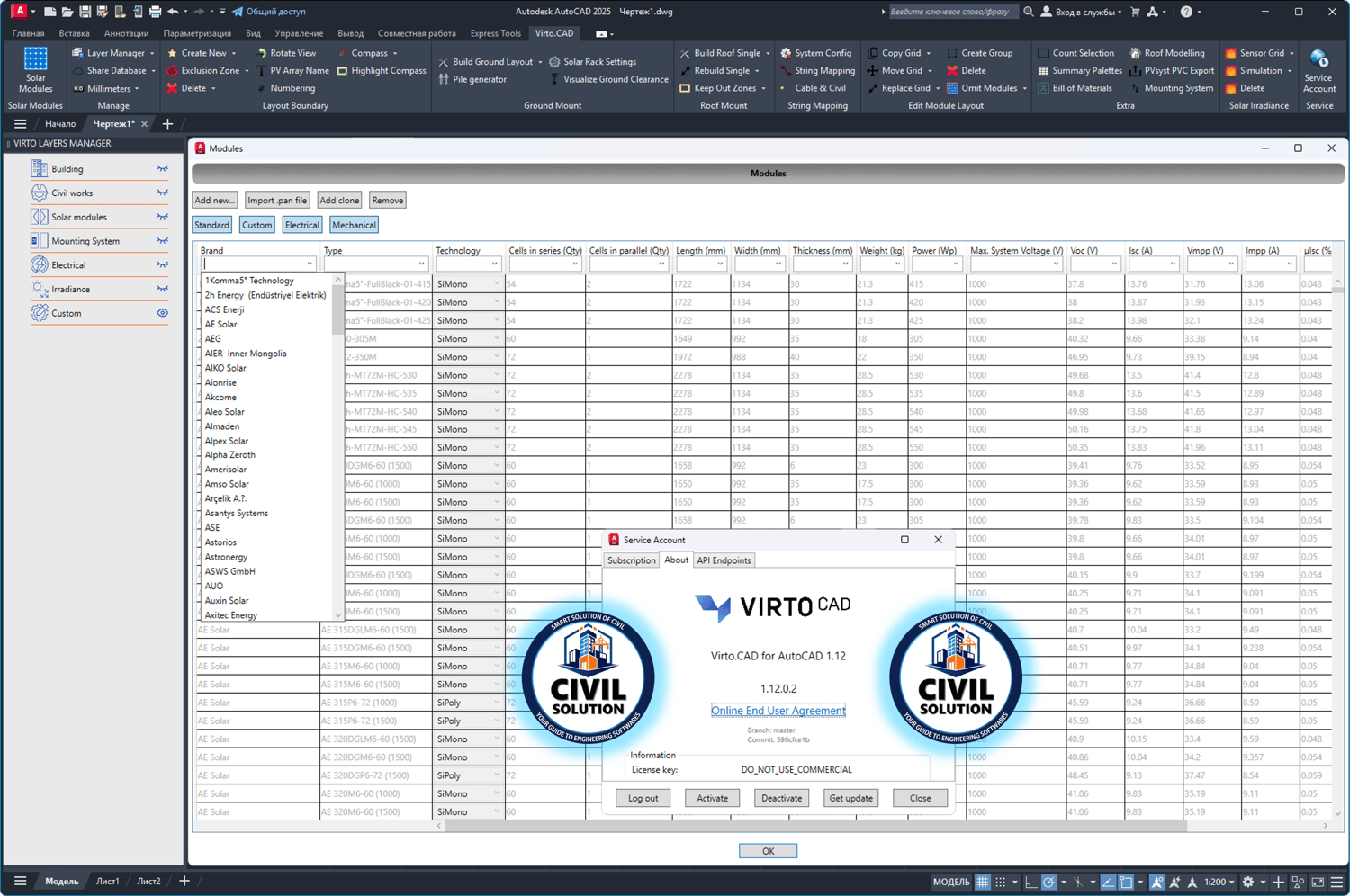
Task: Search using the magnifier icon in title bar
Action: [x=1029, y=12]
